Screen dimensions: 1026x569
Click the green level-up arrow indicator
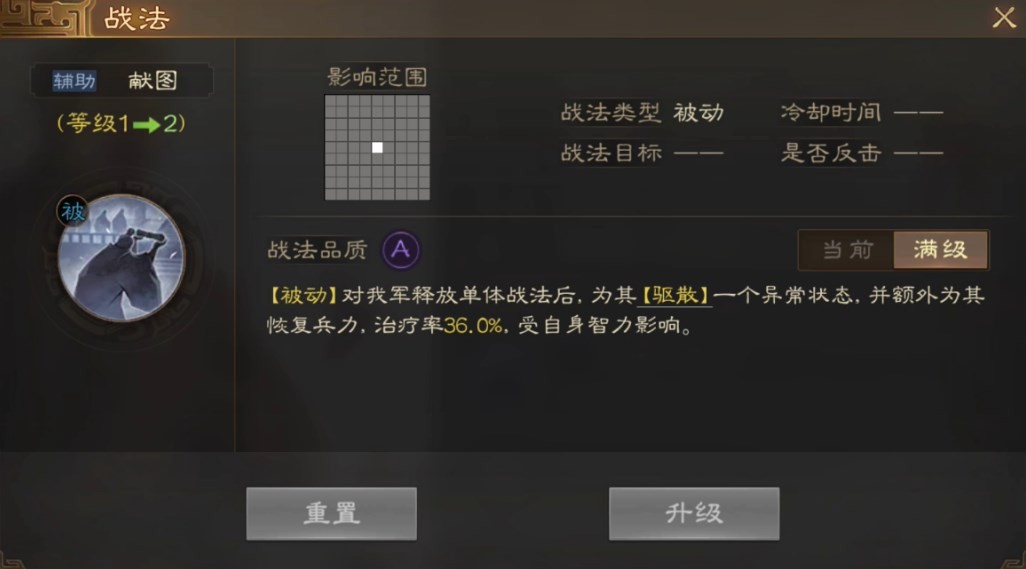(147, 124)
